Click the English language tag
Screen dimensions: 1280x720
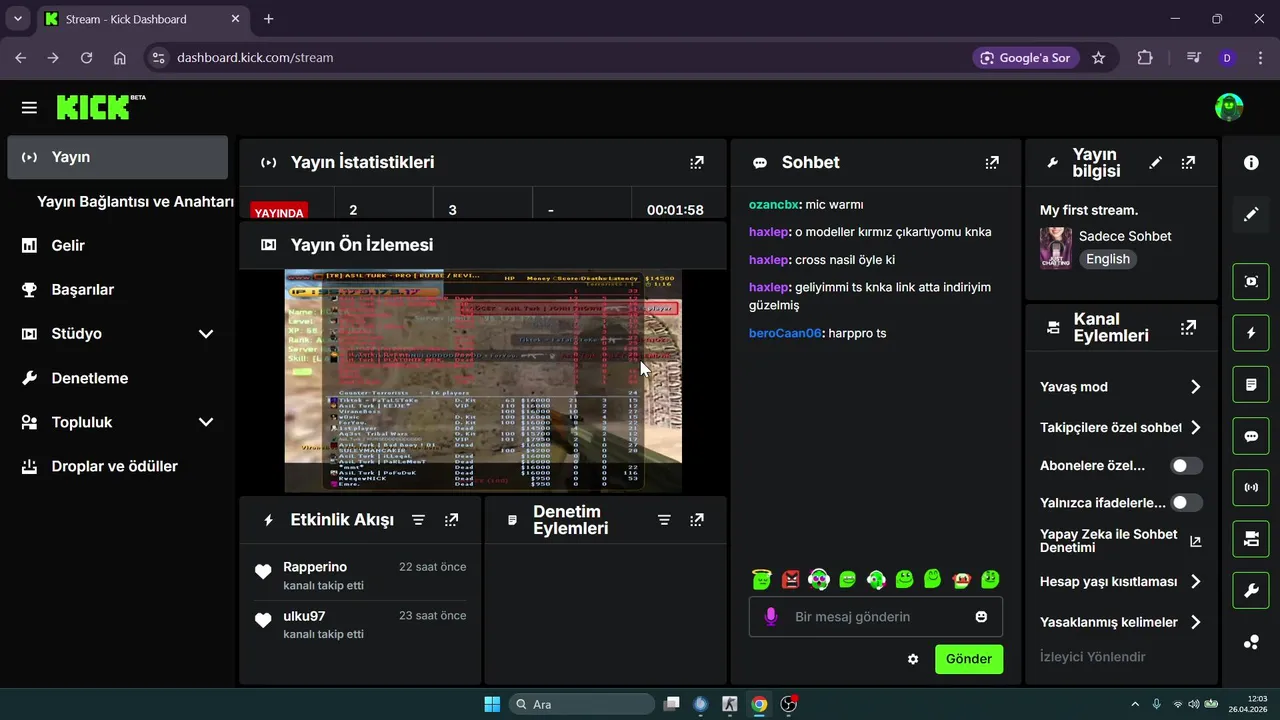click(1108, 259)
